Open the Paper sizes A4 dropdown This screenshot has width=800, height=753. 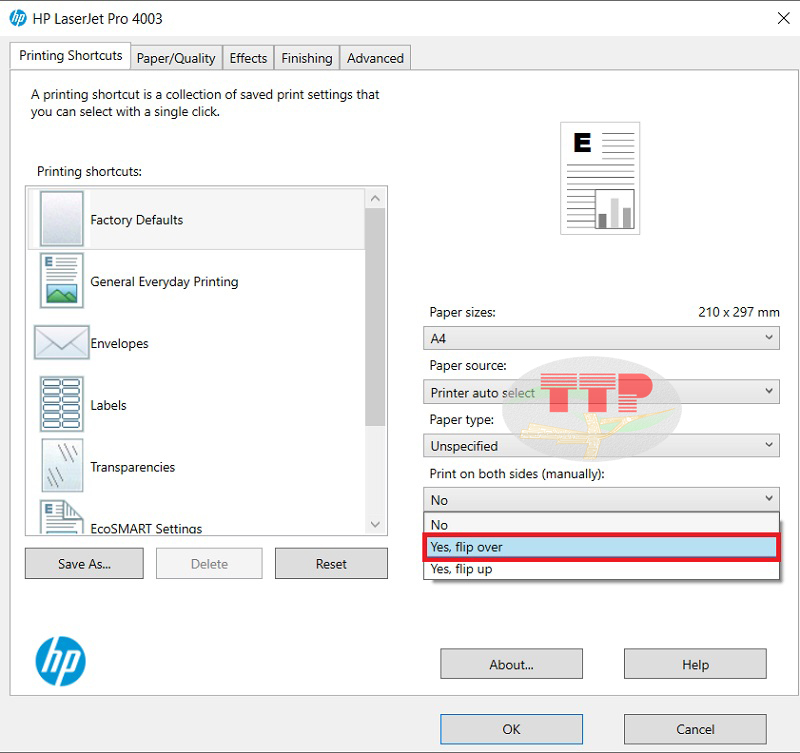[601, 338]
